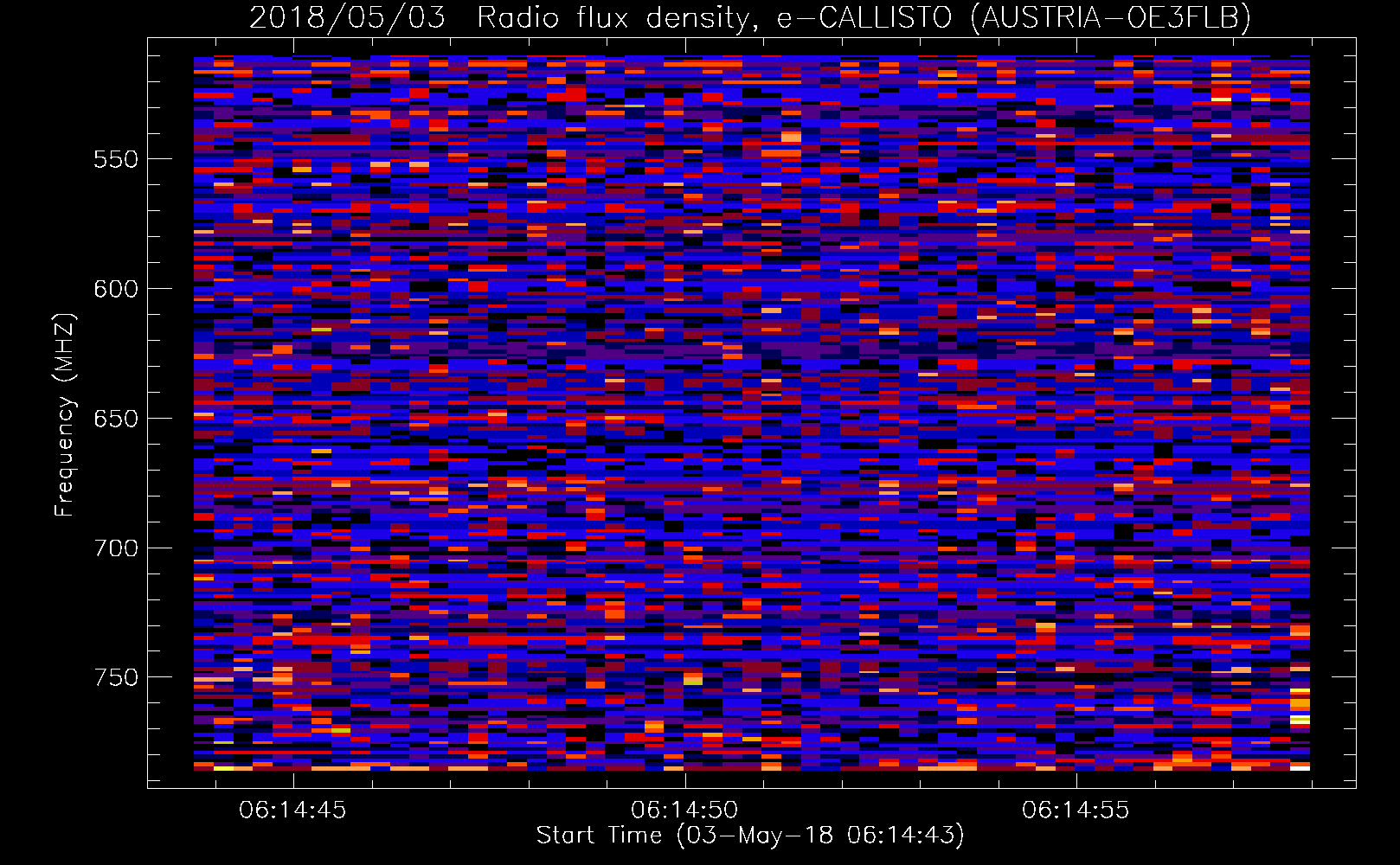The image size is (1400, 865).
Task: Click the 06:14:55 time tick label
Action: 1076,811
